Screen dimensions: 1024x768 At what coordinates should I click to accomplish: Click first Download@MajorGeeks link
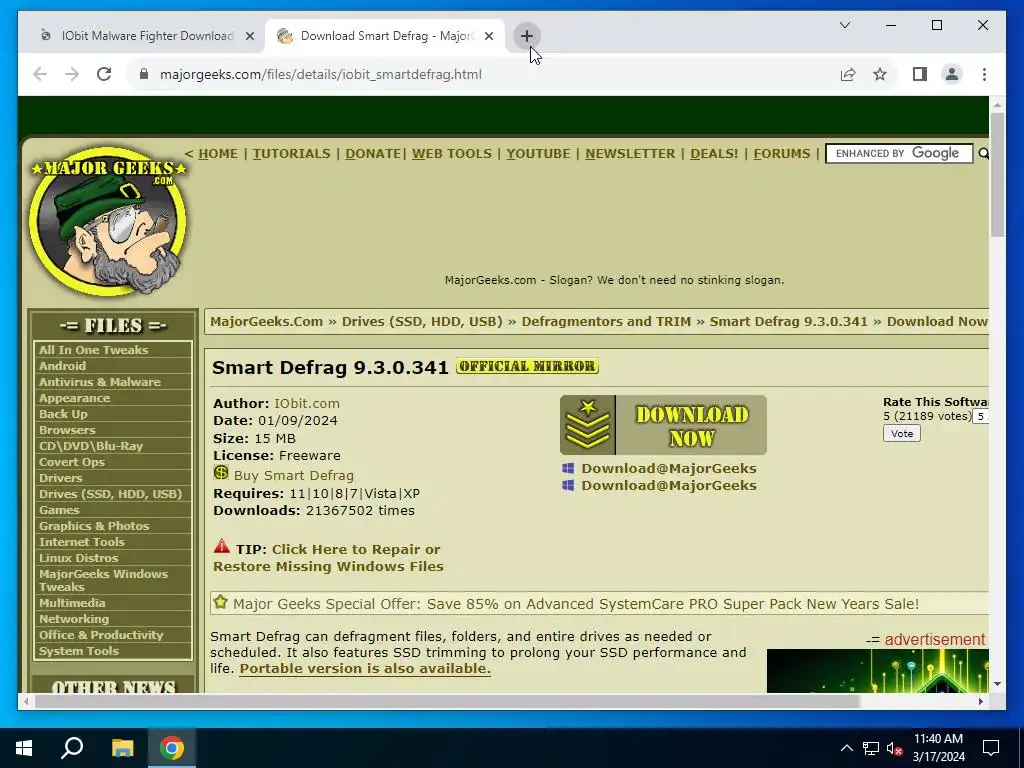click(669, 468)
